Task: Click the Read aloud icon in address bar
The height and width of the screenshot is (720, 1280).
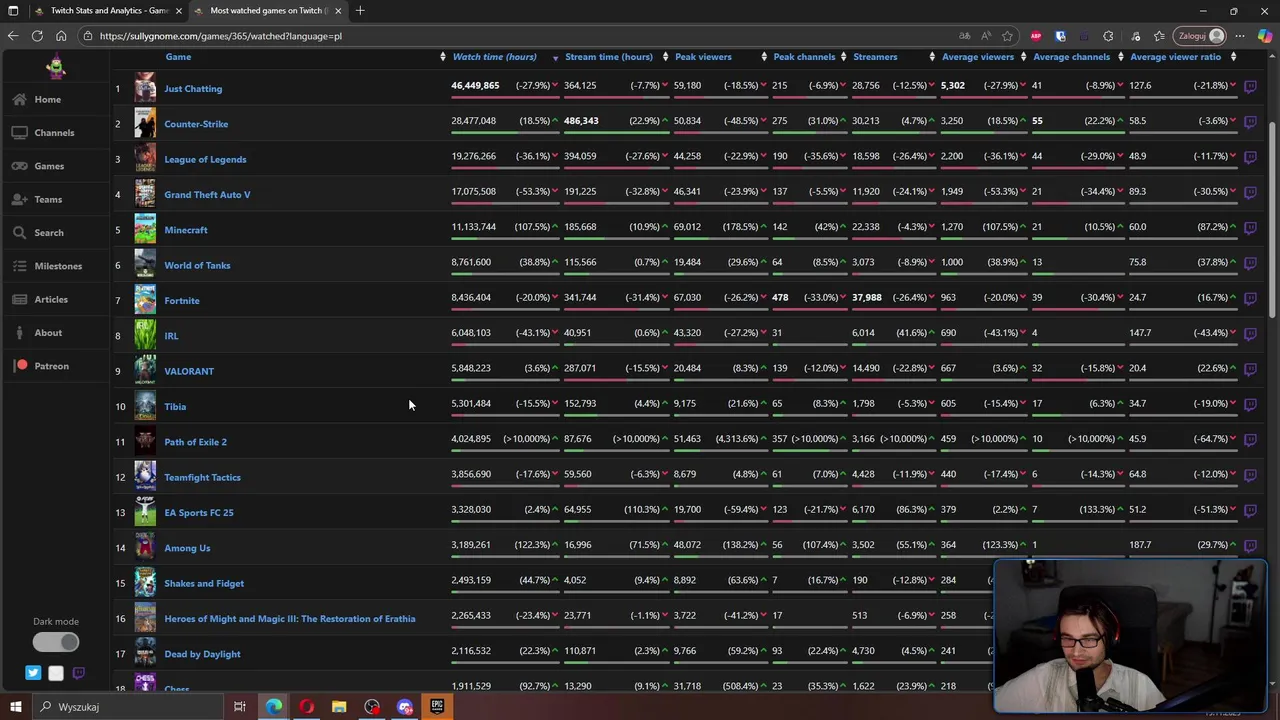Action: 986,36
